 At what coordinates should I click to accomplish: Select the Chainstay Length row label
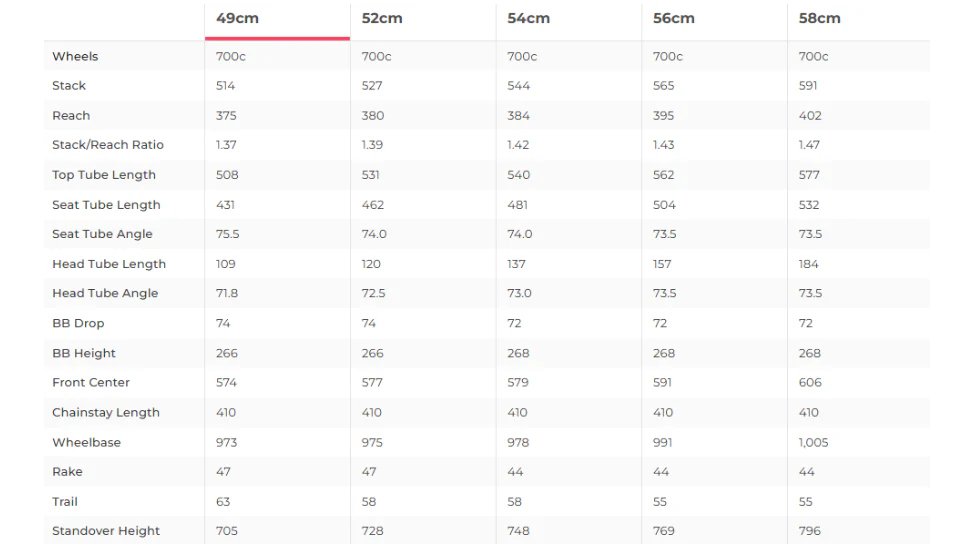(106, 413)
